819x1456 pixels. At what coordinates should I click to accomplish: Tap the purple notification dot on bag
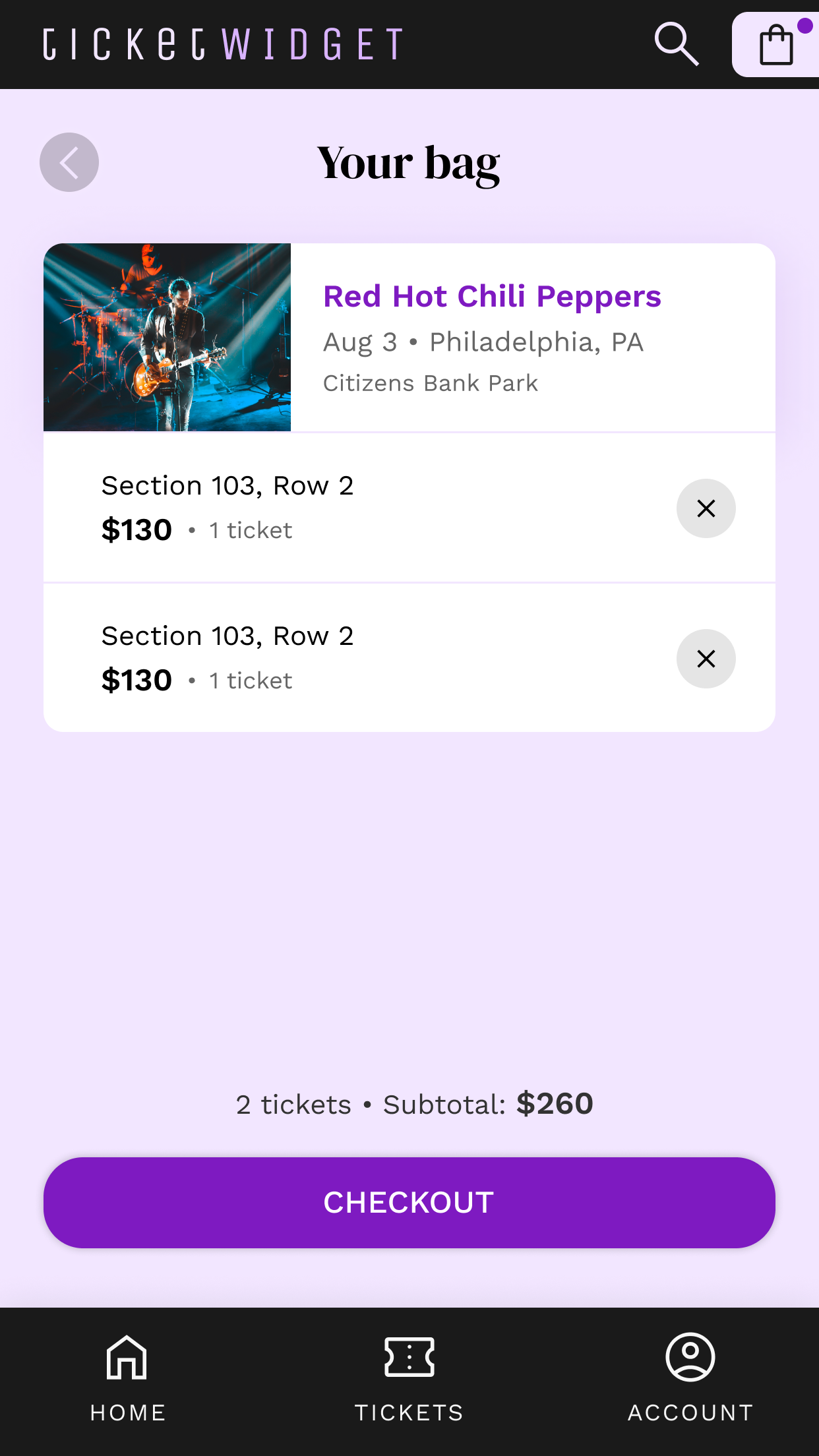[804, 26]
